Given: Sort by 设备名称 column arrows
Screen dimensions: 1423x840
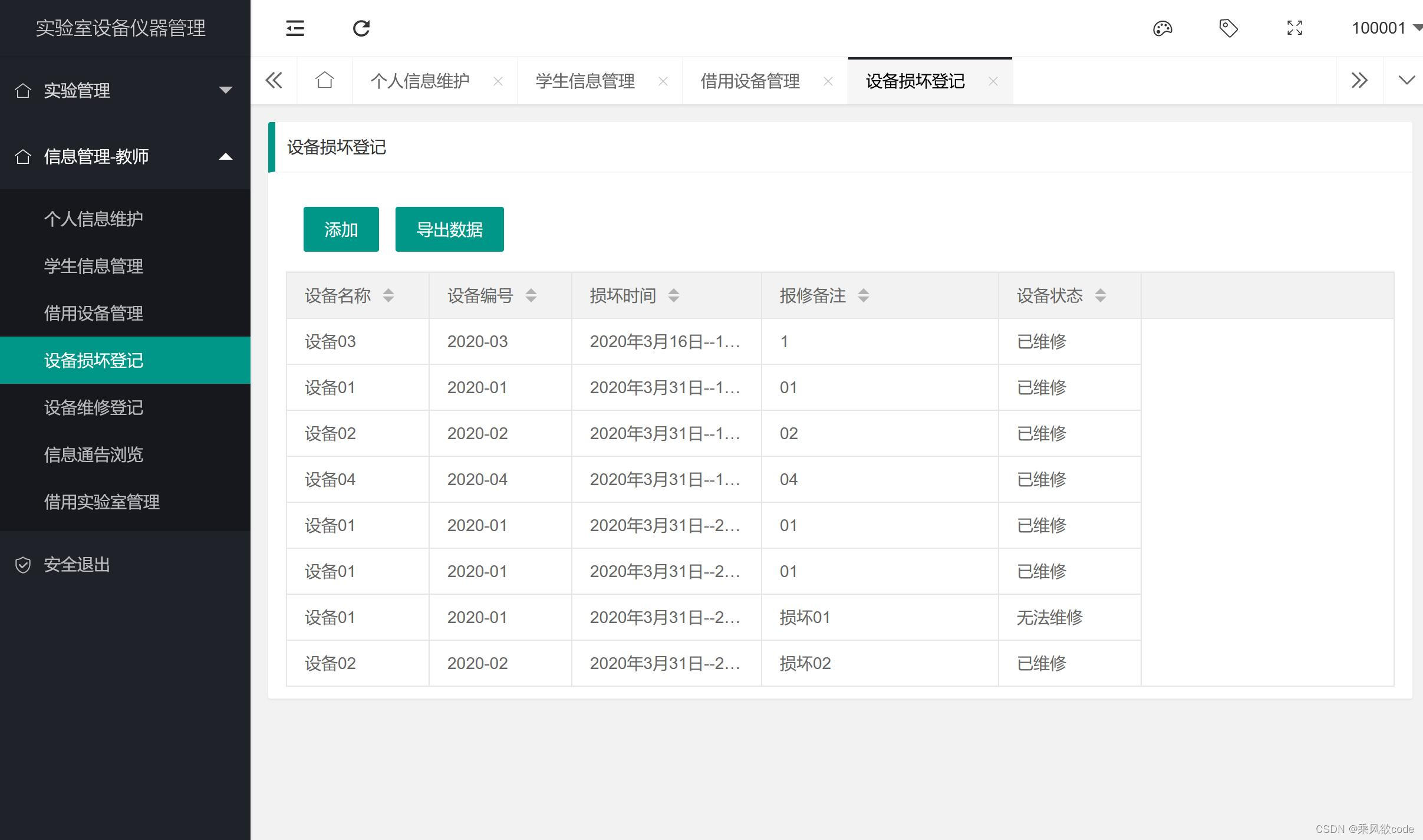Looking at the screenshot, I should pos(388,295).
